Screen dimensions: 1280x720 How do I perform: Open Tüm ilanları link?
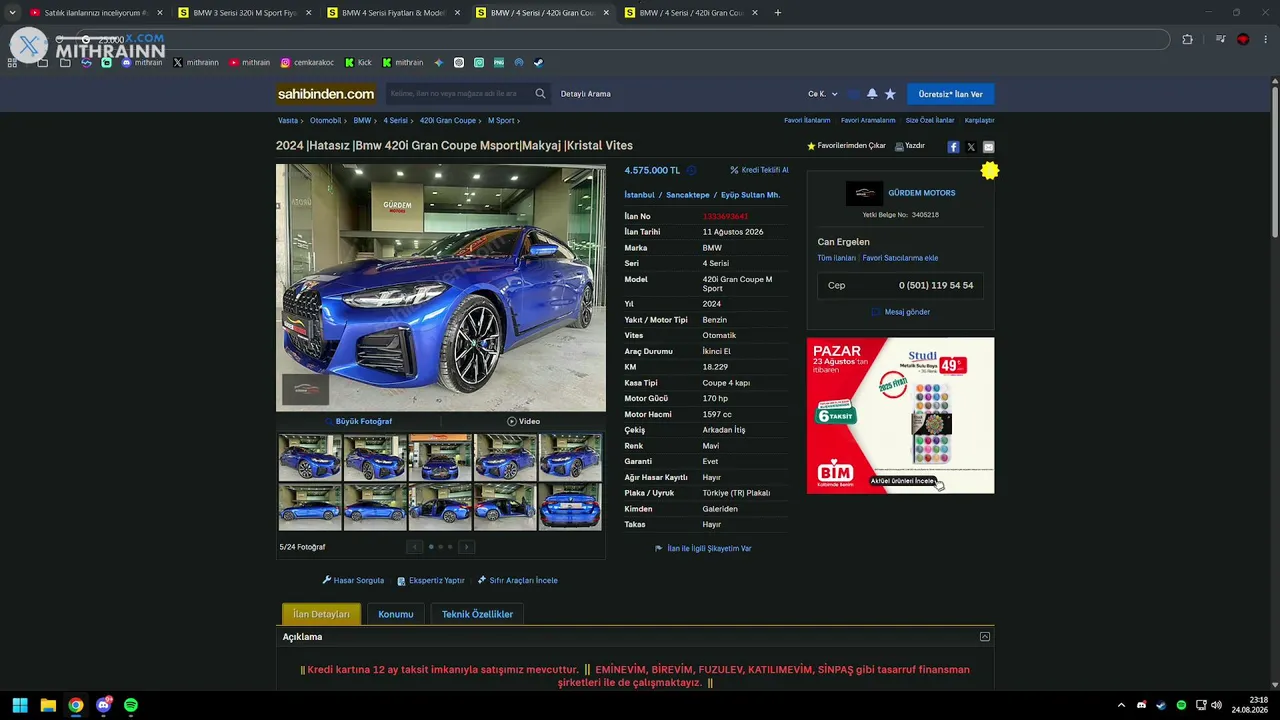[837, 258]
